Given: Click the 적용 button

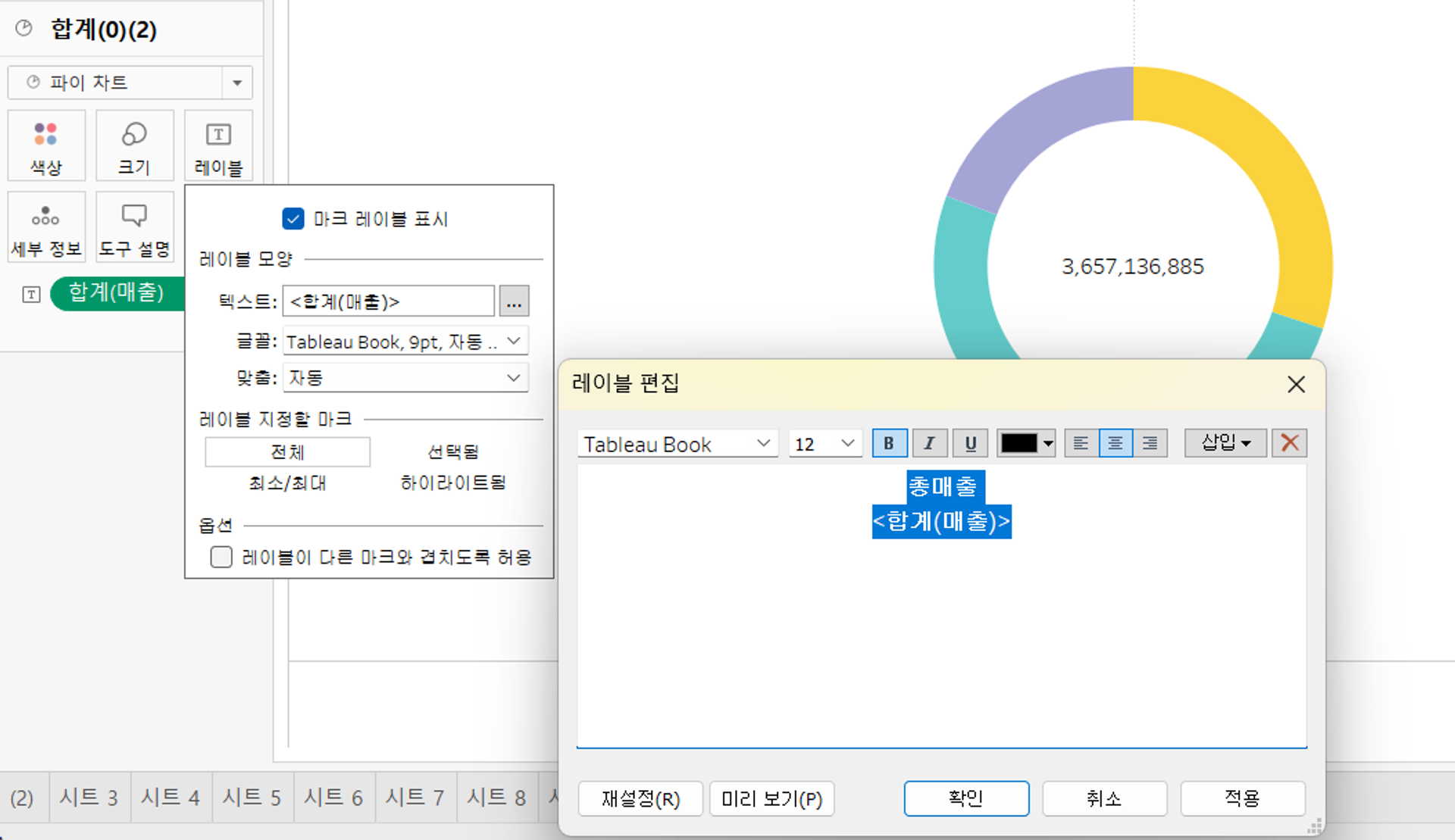Looking at the screenshot, I should pos(1243,799).
